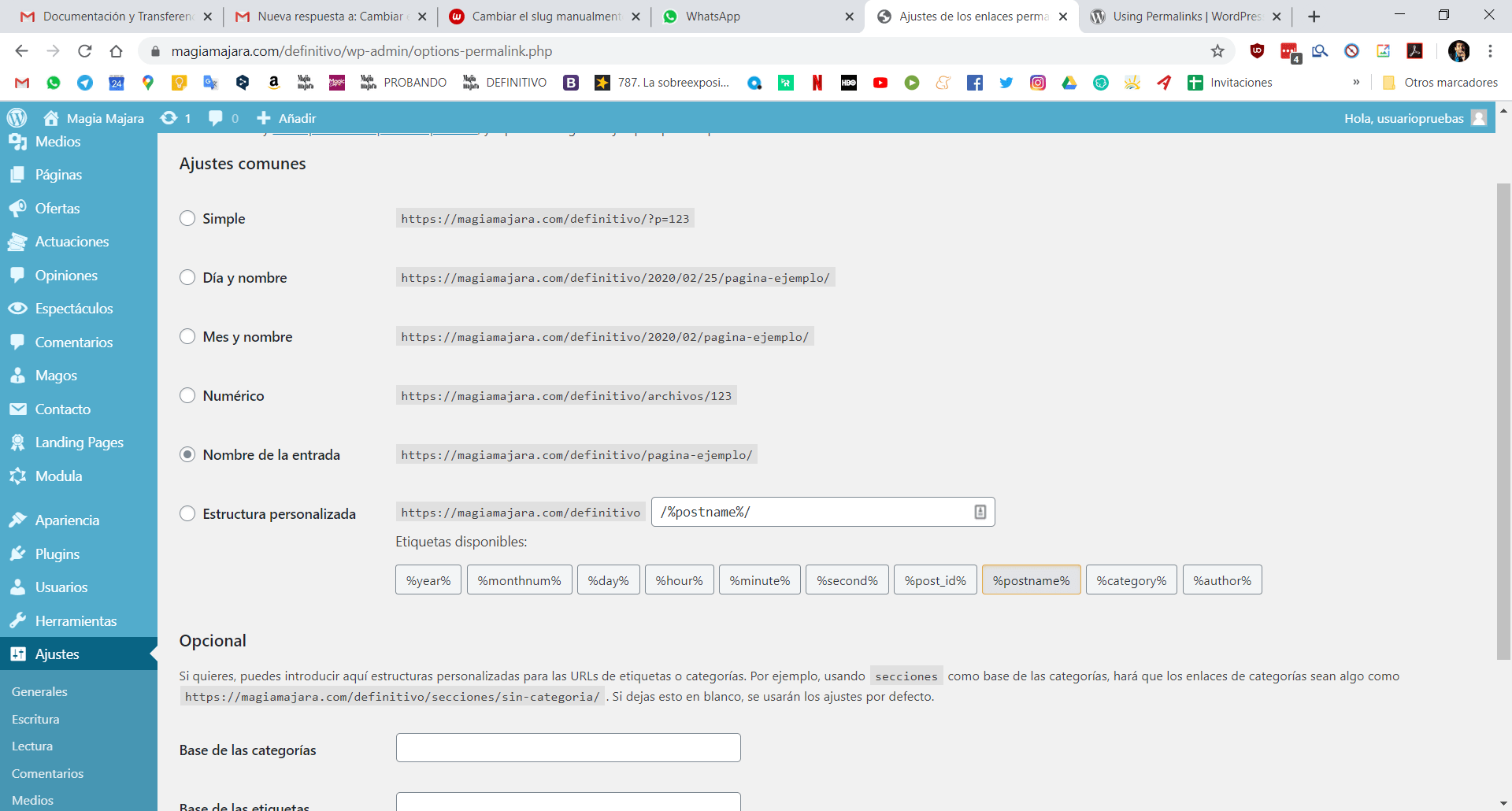This screenshot has height=811, width=1512.
Task: Open the WhatsApp bookmark icon
Action: click(x=54, y=83)
